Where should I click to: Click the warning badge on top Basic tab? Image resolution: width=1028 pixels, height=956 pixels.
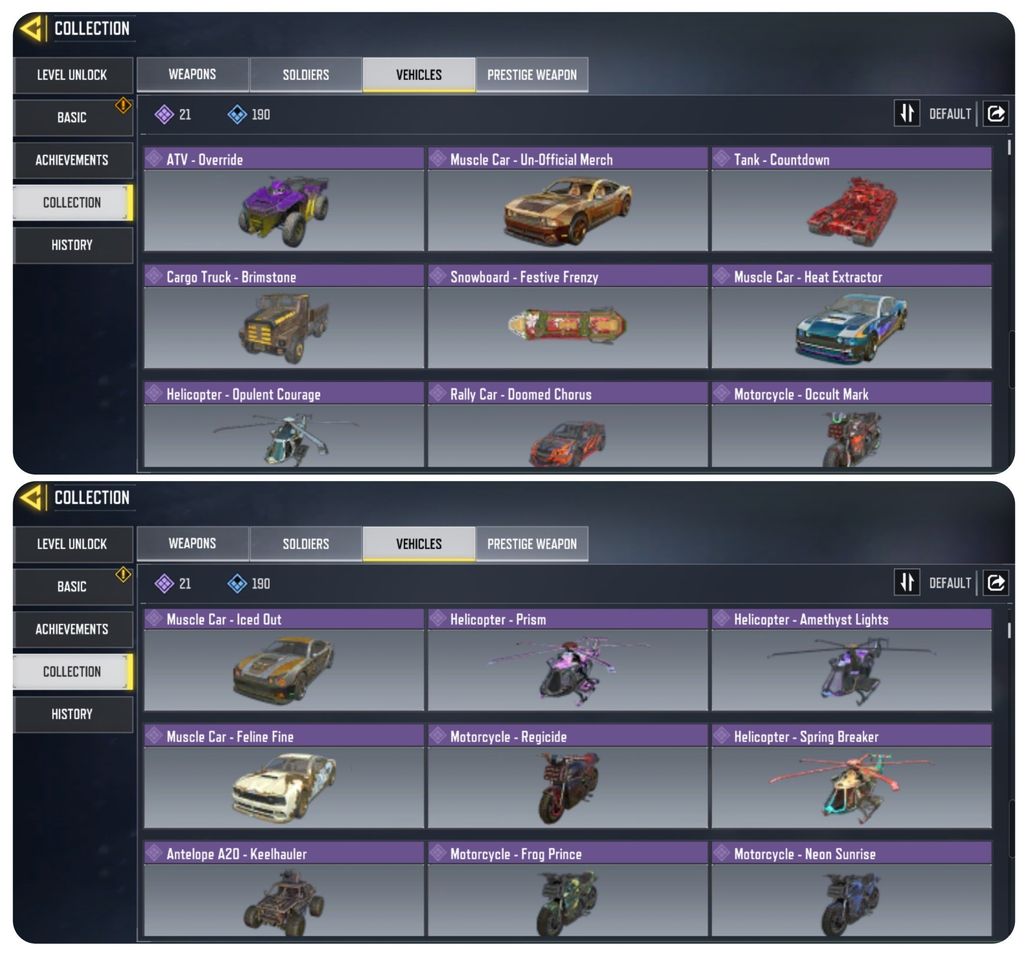(123, 106)
